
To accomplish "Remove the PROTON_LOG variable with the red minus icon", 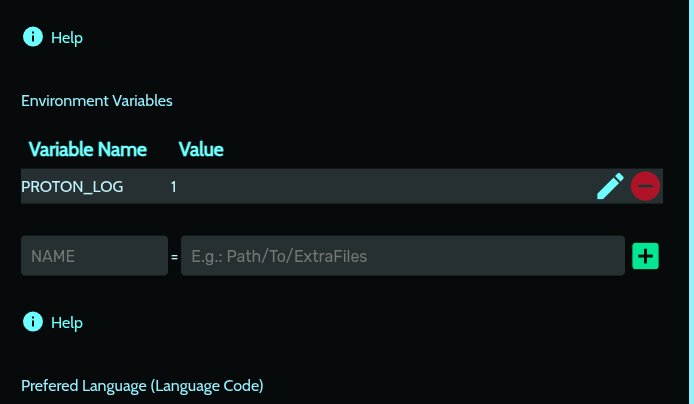I will pyautogui.click(x=645, y=186).
